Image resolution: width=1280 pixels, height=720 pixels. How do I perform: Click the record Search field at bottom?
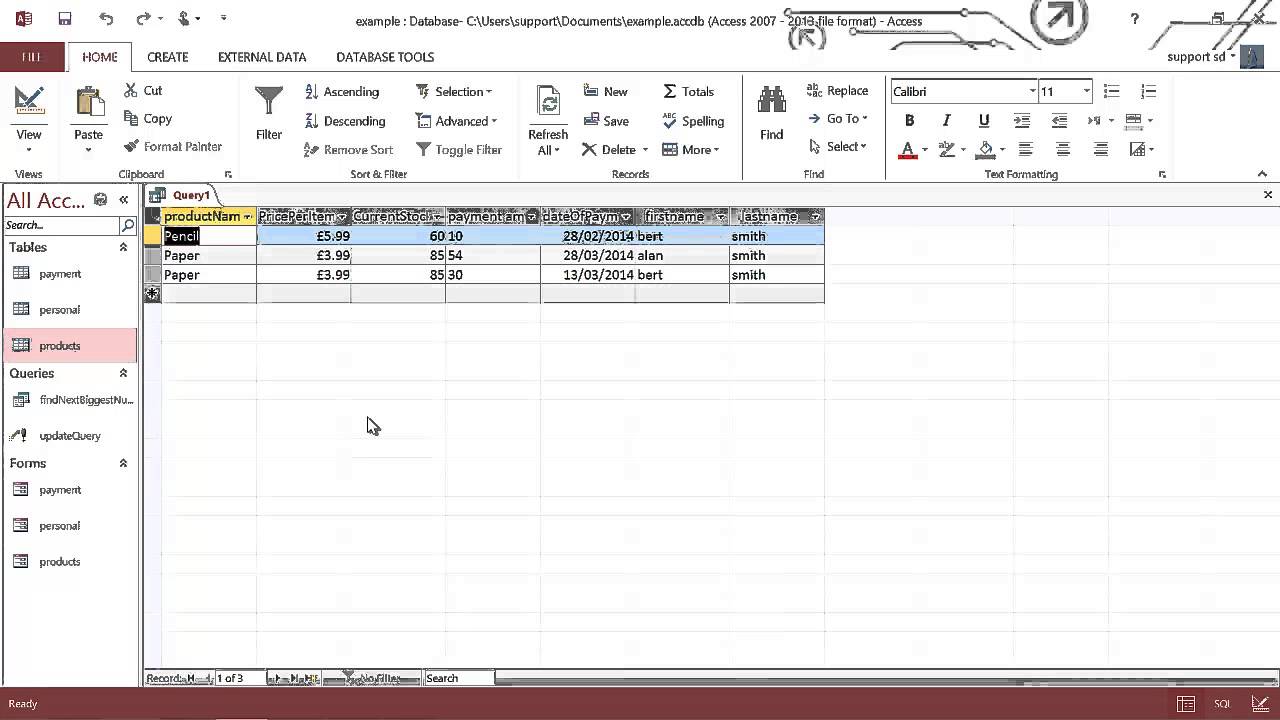pos(459,678)
